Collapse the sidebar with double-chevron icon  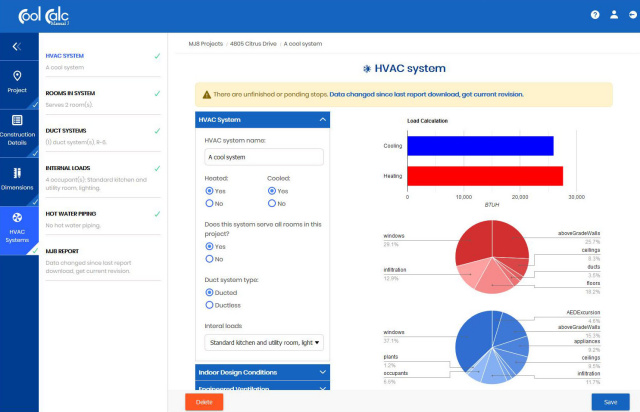click(17, 46)
